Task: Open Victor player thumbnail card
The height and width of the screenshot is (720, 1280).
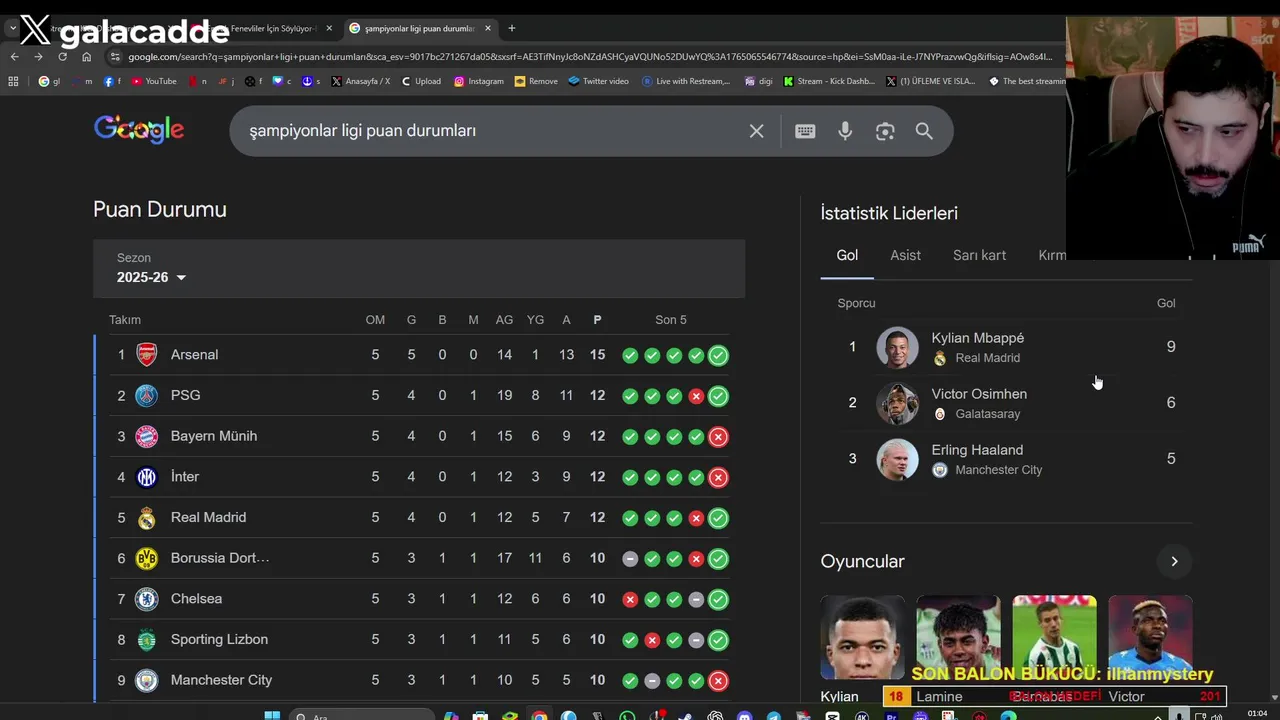Action: (x=1150, y=649)
